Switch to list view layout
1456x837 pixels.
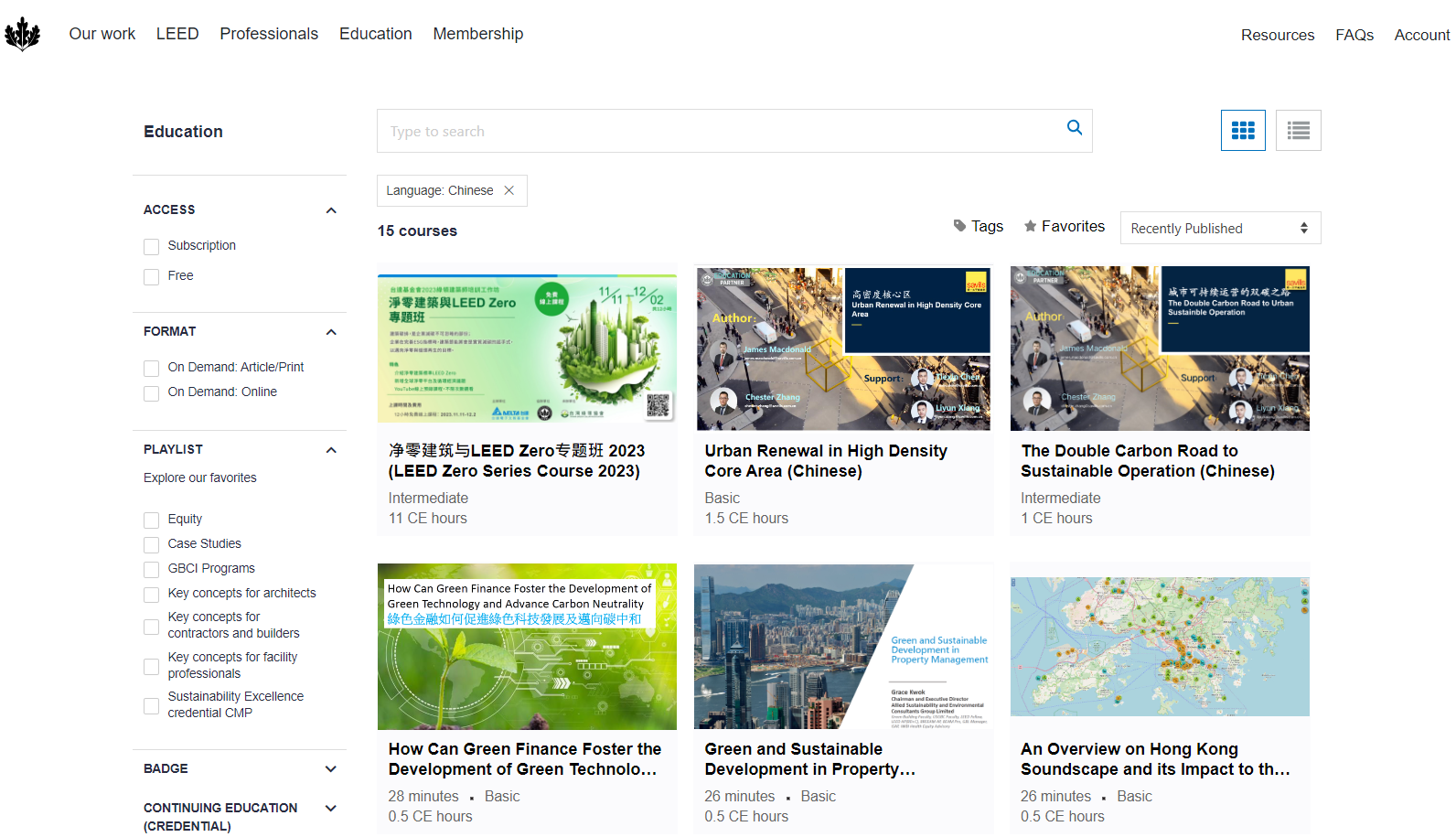1298,131
